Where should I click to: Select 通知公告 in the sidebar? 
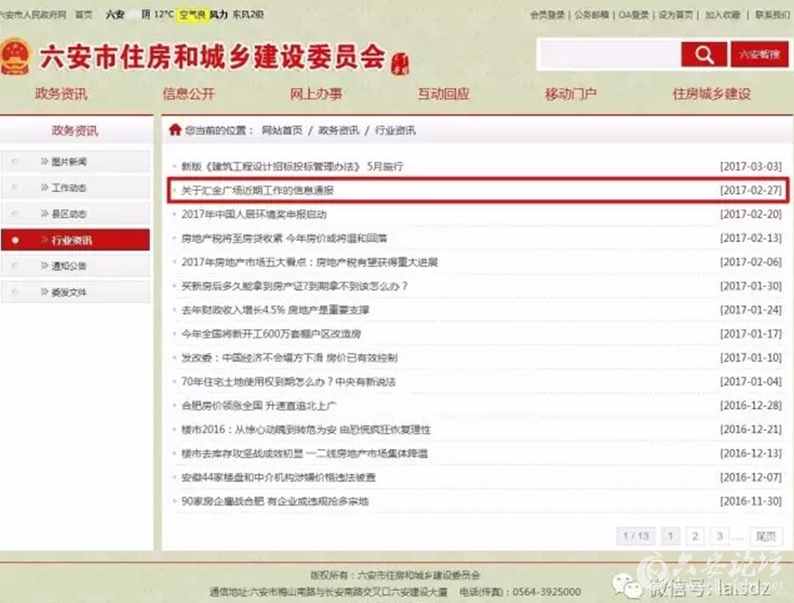pyautogui.click(x=75, y=266)
